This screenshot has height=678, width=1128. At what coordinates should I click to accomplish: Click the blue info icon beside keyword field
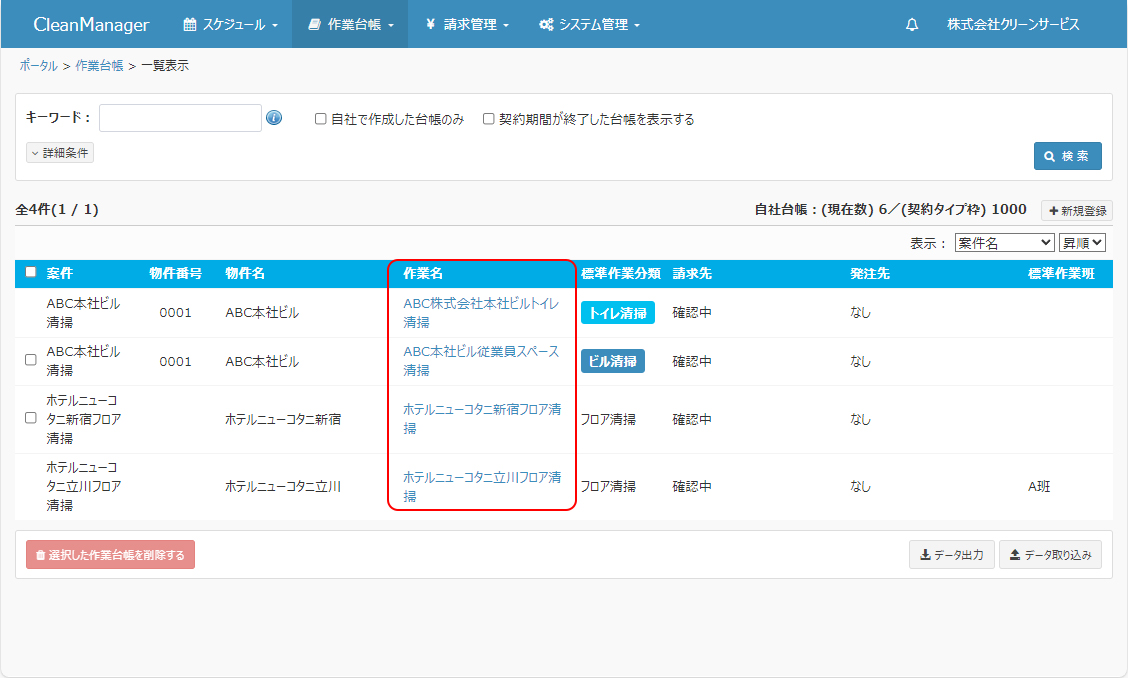274,118
